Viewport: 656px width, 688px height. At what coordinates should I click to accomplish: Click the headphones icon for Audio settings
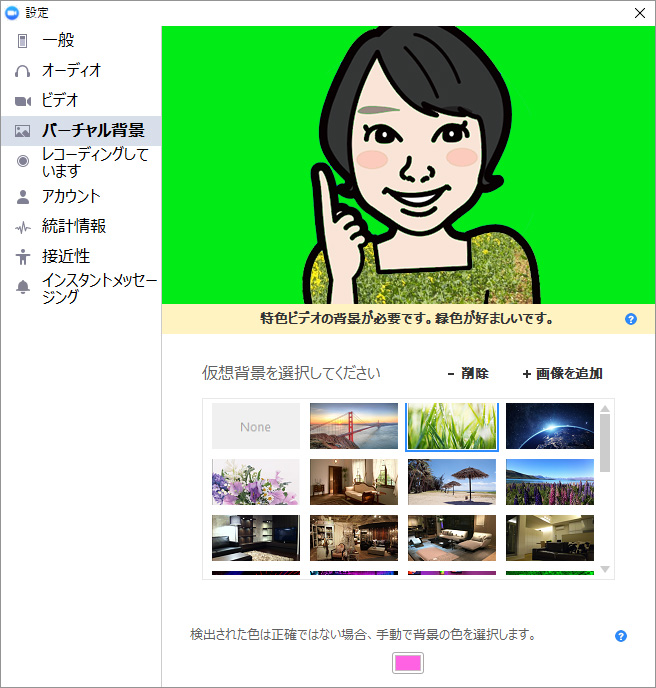coord(22,71)
